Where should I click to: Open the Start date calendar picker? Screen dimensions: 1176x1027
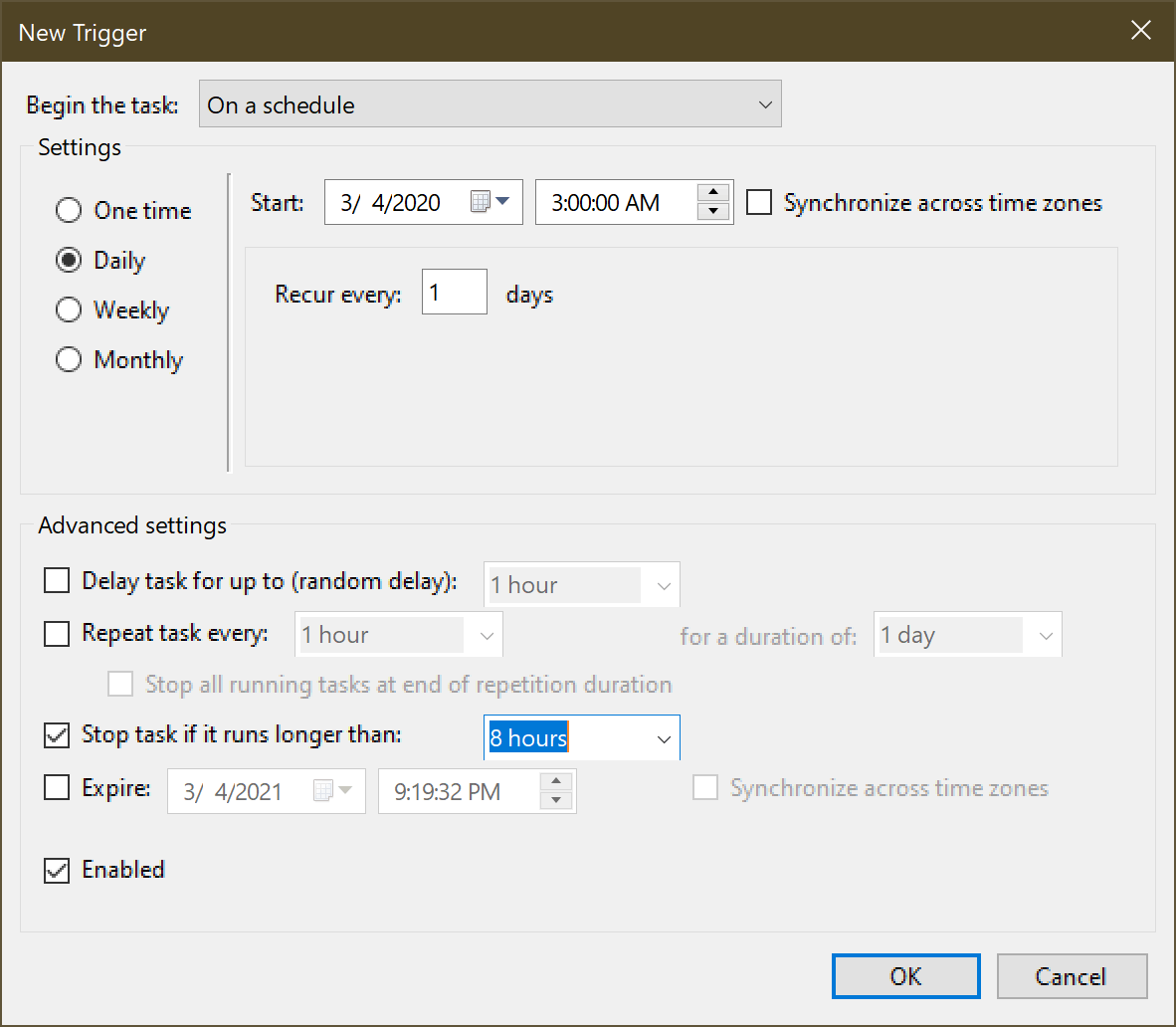[490, 201]
